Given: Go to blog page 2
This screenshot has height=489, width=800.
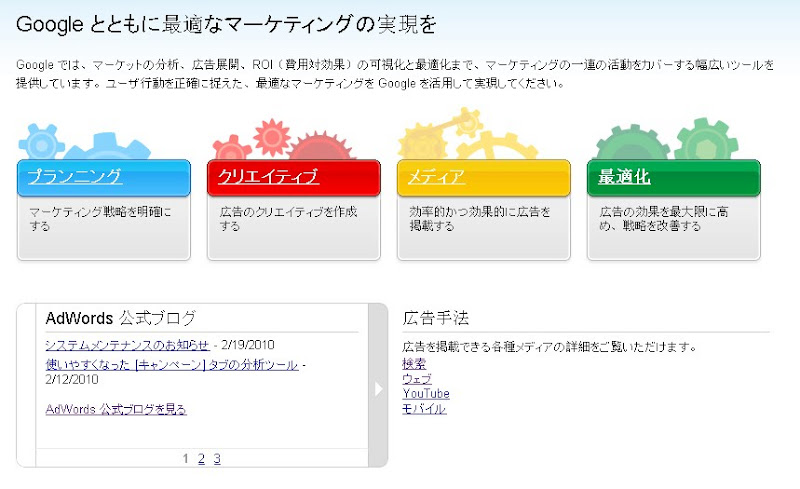Looking at the screenshot, I should pyautogui.click(x=201, y=459).
